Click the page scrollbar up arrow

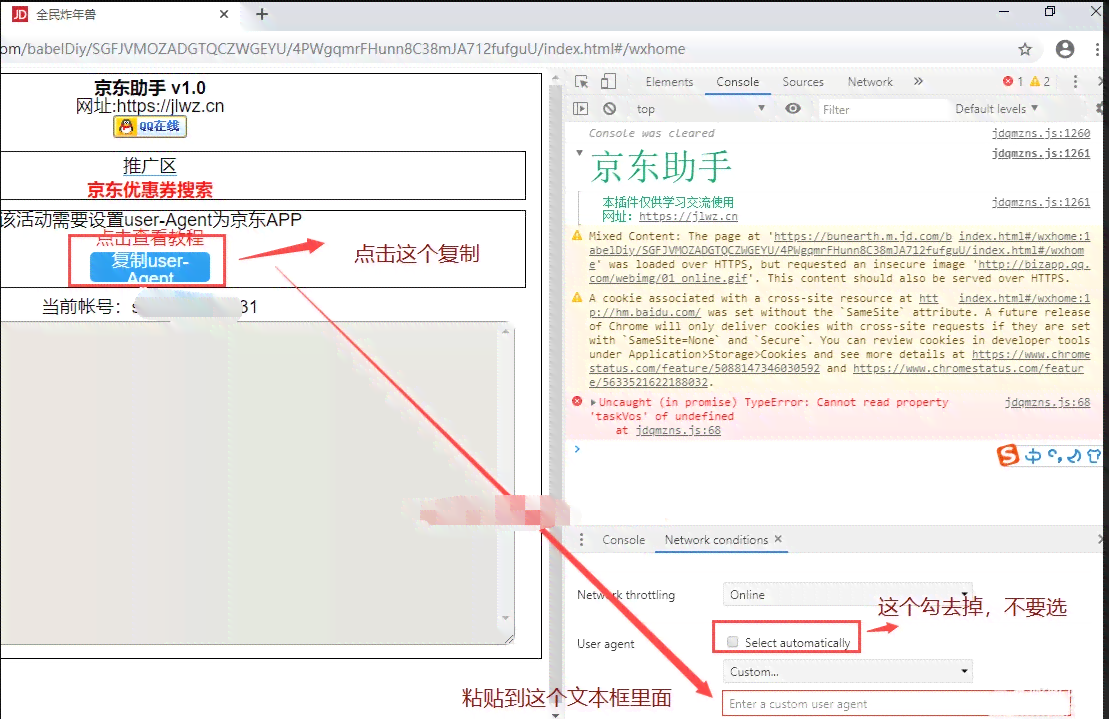(555, 78)
